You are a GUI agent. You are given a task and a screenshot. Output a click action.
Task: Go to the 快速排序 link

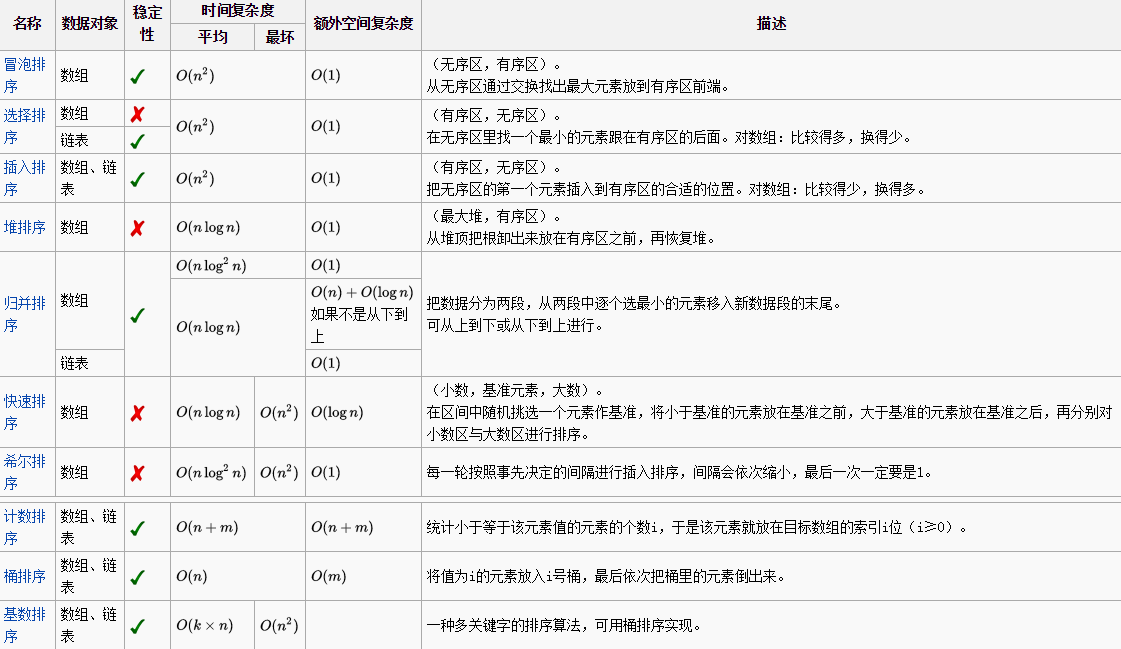pyautogui.click(x=24, y=412)
